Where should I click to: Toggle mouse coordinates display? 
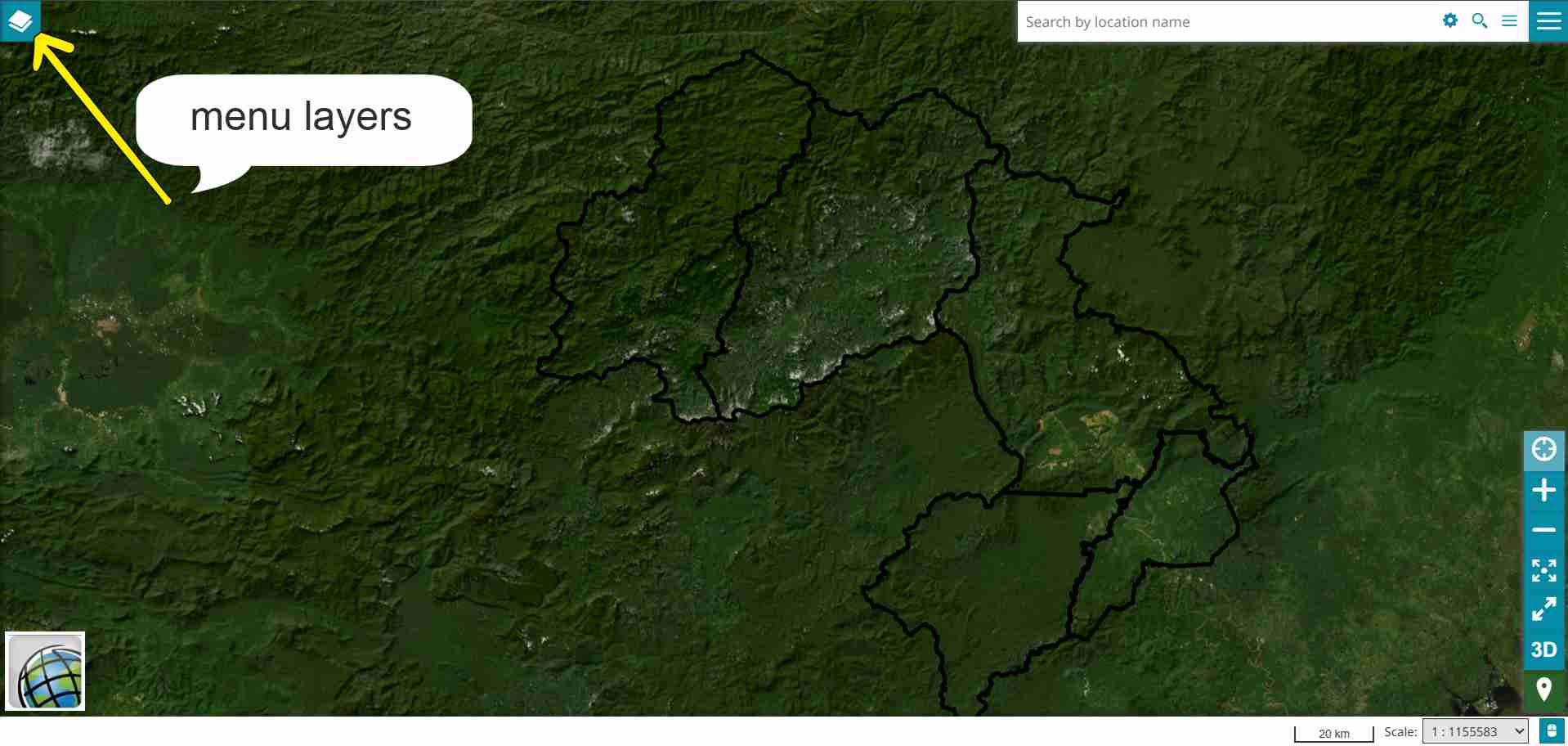pos(1551,730)
